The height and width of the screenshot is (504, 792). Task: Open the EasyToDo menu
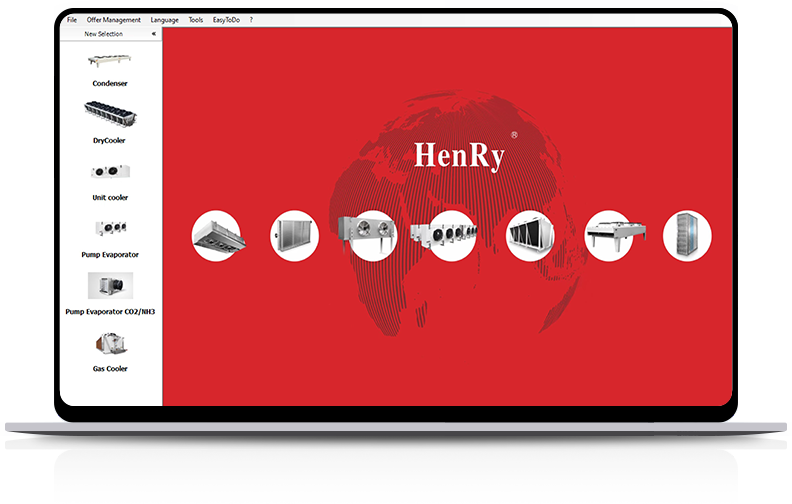pos(226,20)
